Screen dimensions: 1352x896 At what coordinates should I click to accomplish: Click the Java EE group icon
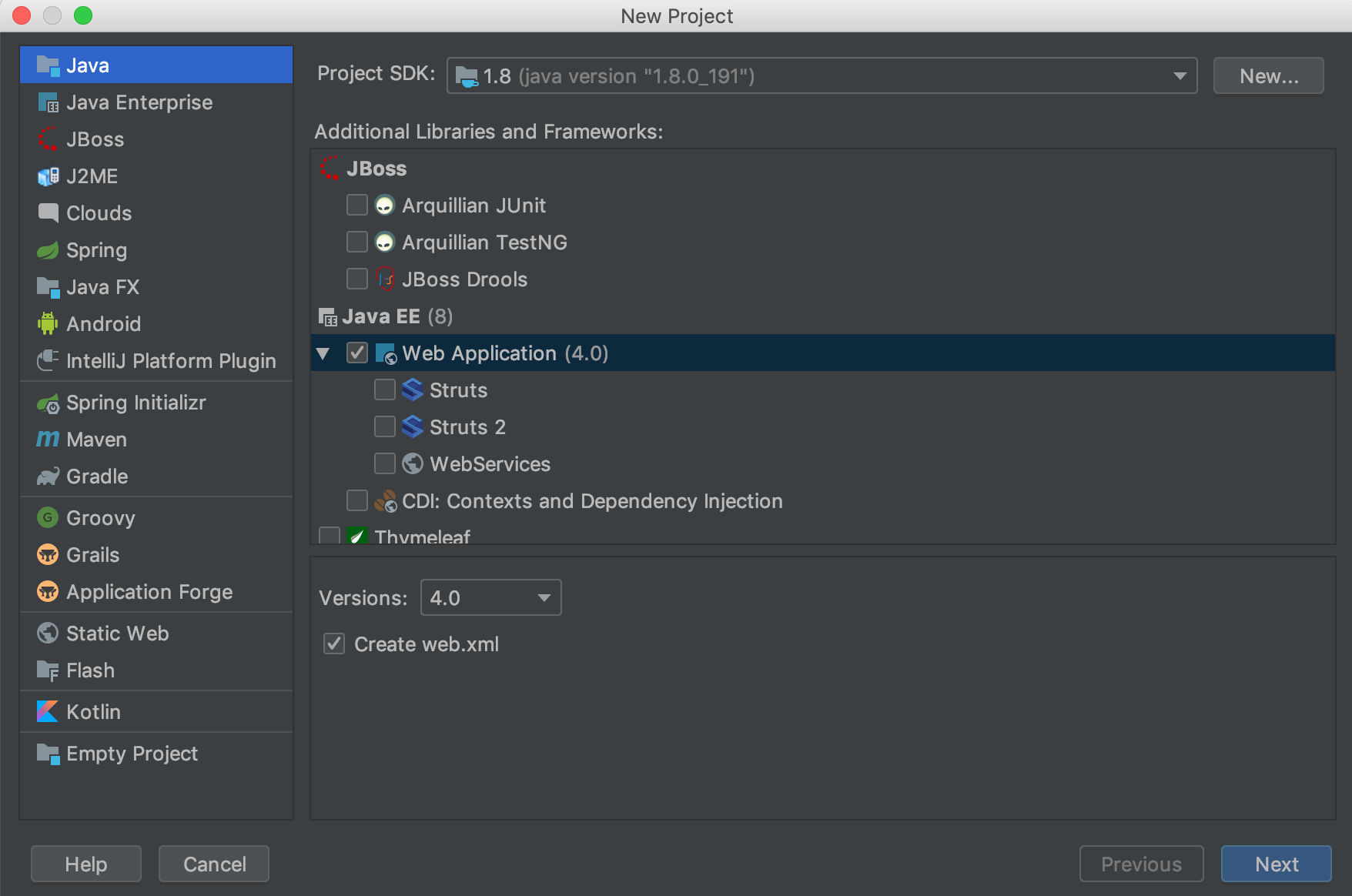click(x=328, y=316)
